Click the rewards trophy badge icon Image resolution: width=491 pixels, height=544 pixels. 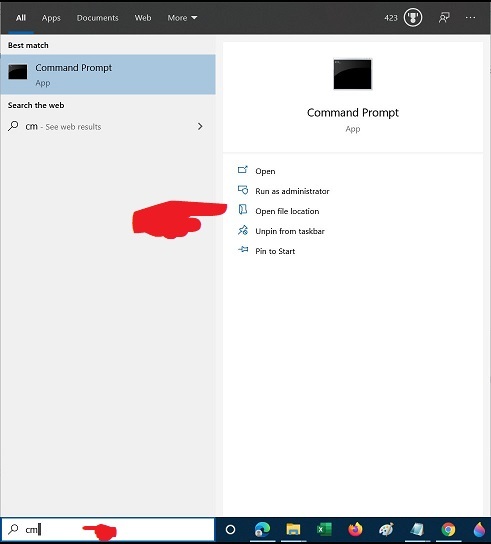413,17
